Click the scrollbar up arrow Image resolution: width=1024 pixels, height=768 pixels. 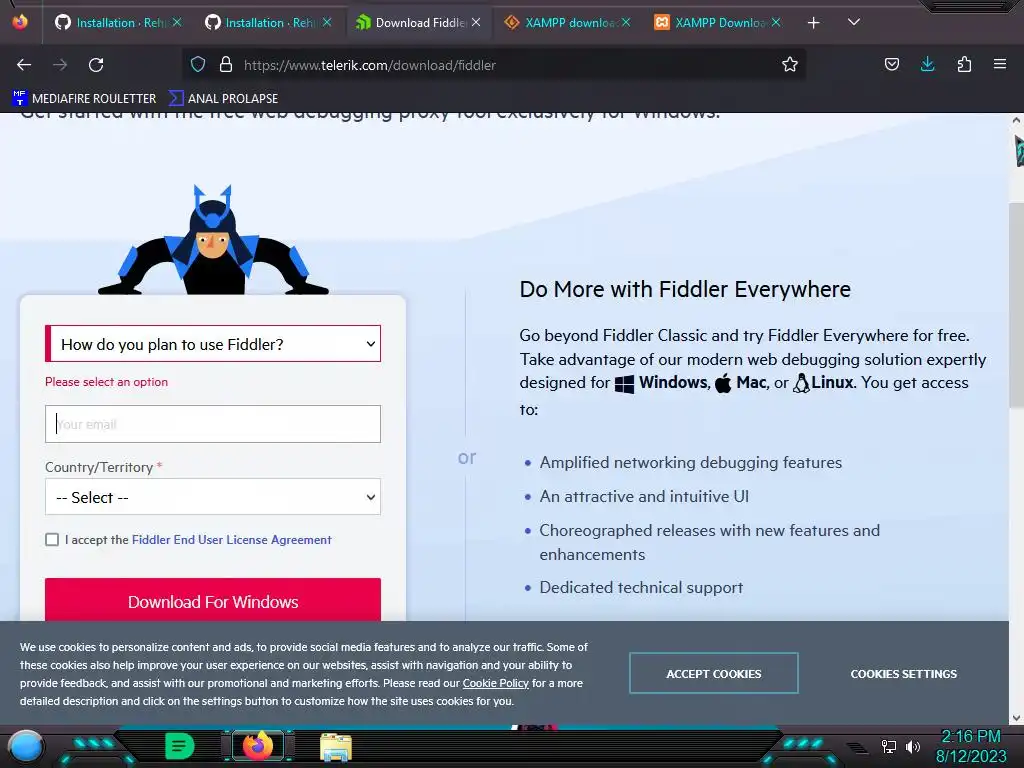(x=1016, y=120)
